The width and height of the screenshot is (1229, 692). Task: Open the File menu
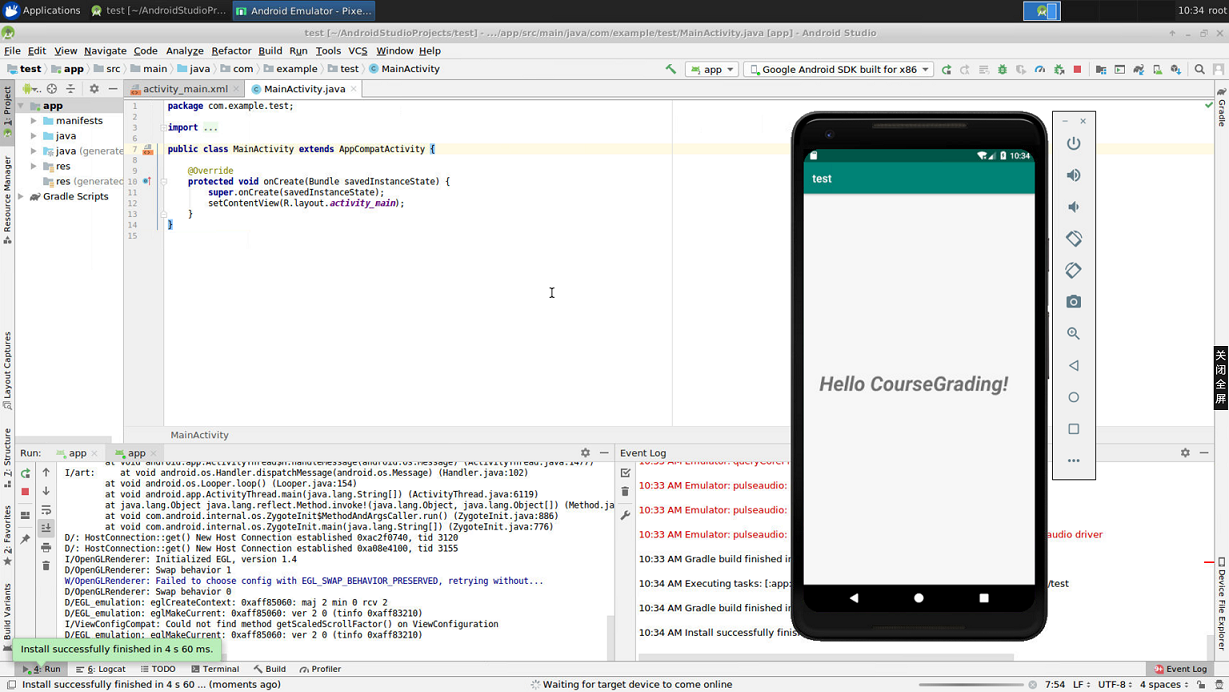pos(12,51)
